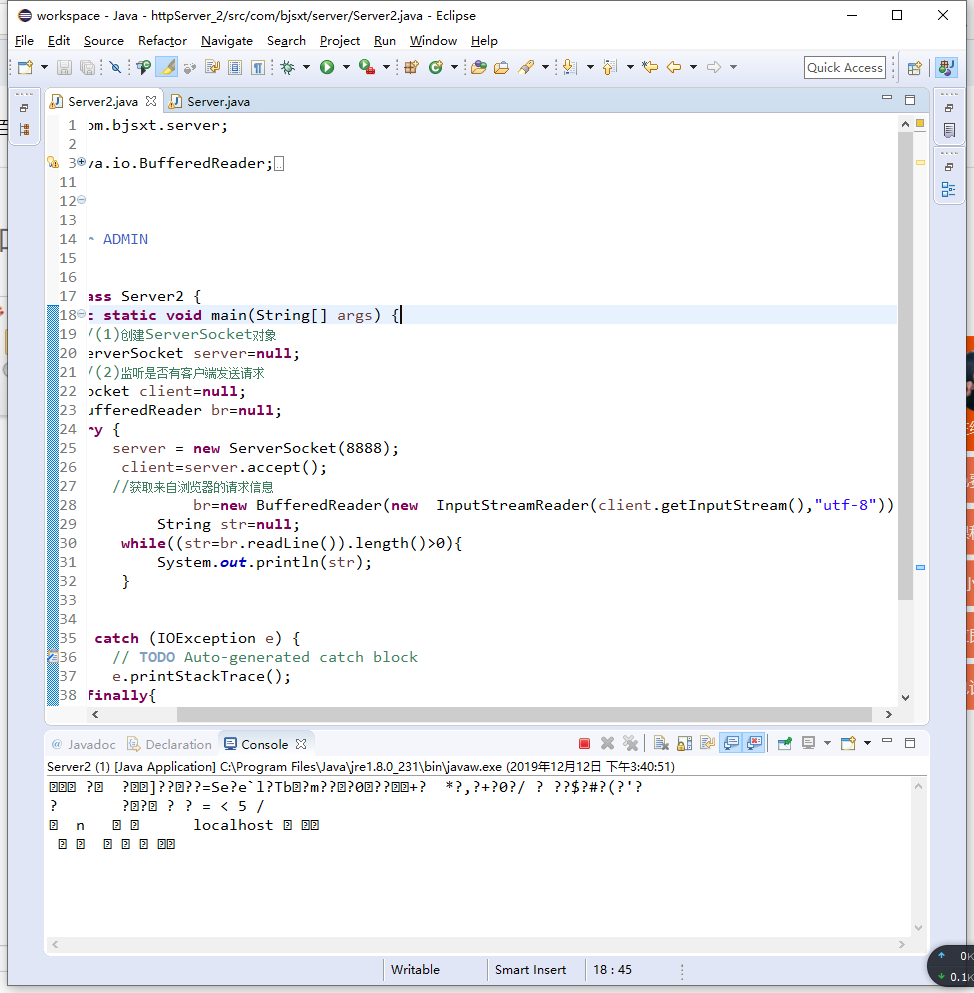Click the Clear Console icon
Screen dimensions: 974x993
point(661,743)
